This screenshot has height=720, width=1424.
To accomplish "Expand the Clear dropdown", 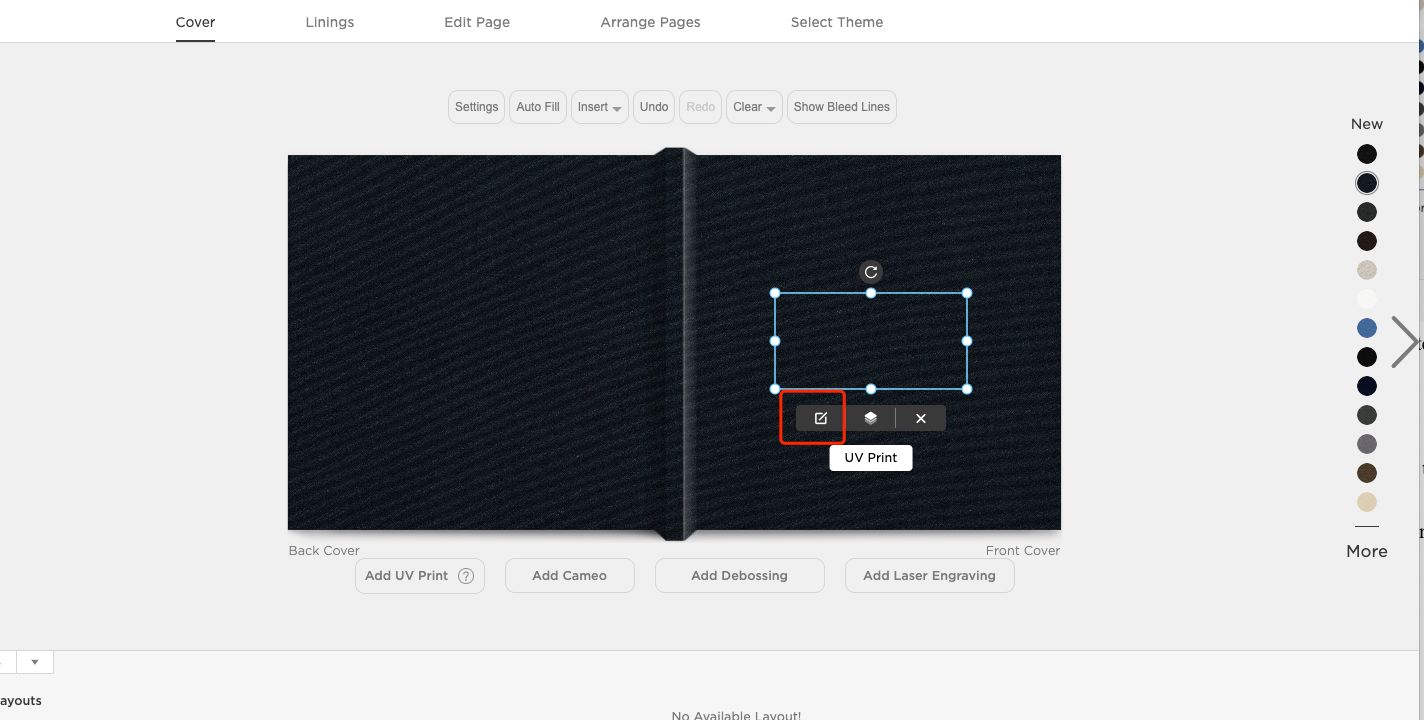I will click(754, 107).
